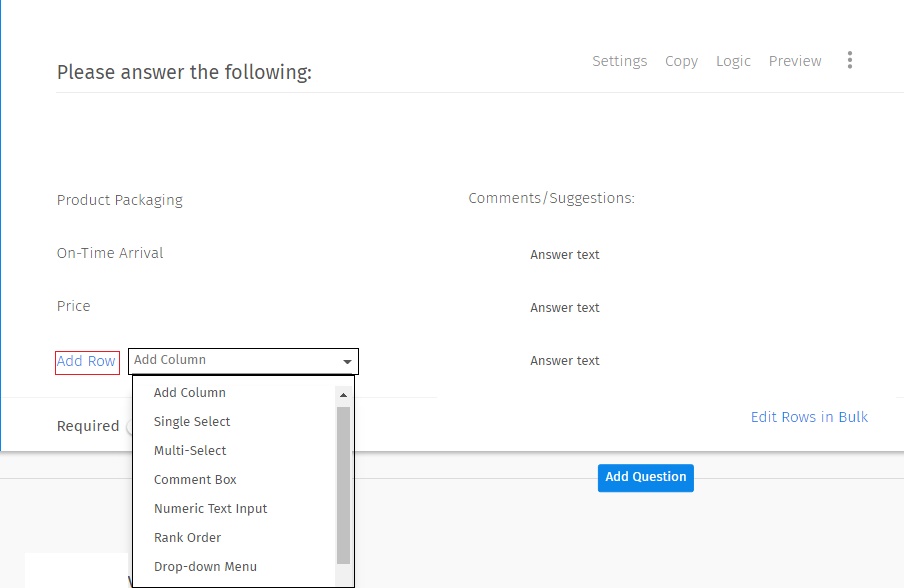This screenshot has width=904, height=588.
Task: Select the Multi-Select column type
Action: click(x=190, y=450)
